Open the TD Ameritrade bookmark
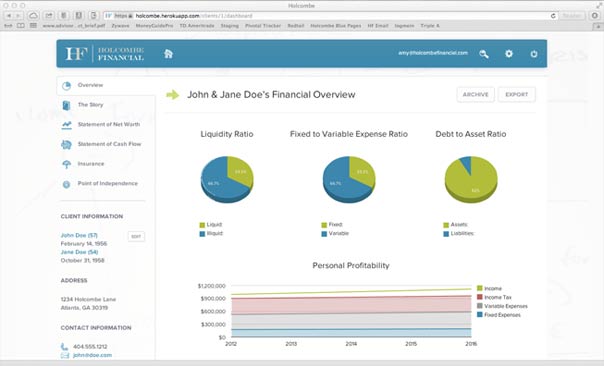Viewport: 604px width, 366px height. [x=197, y=26]
